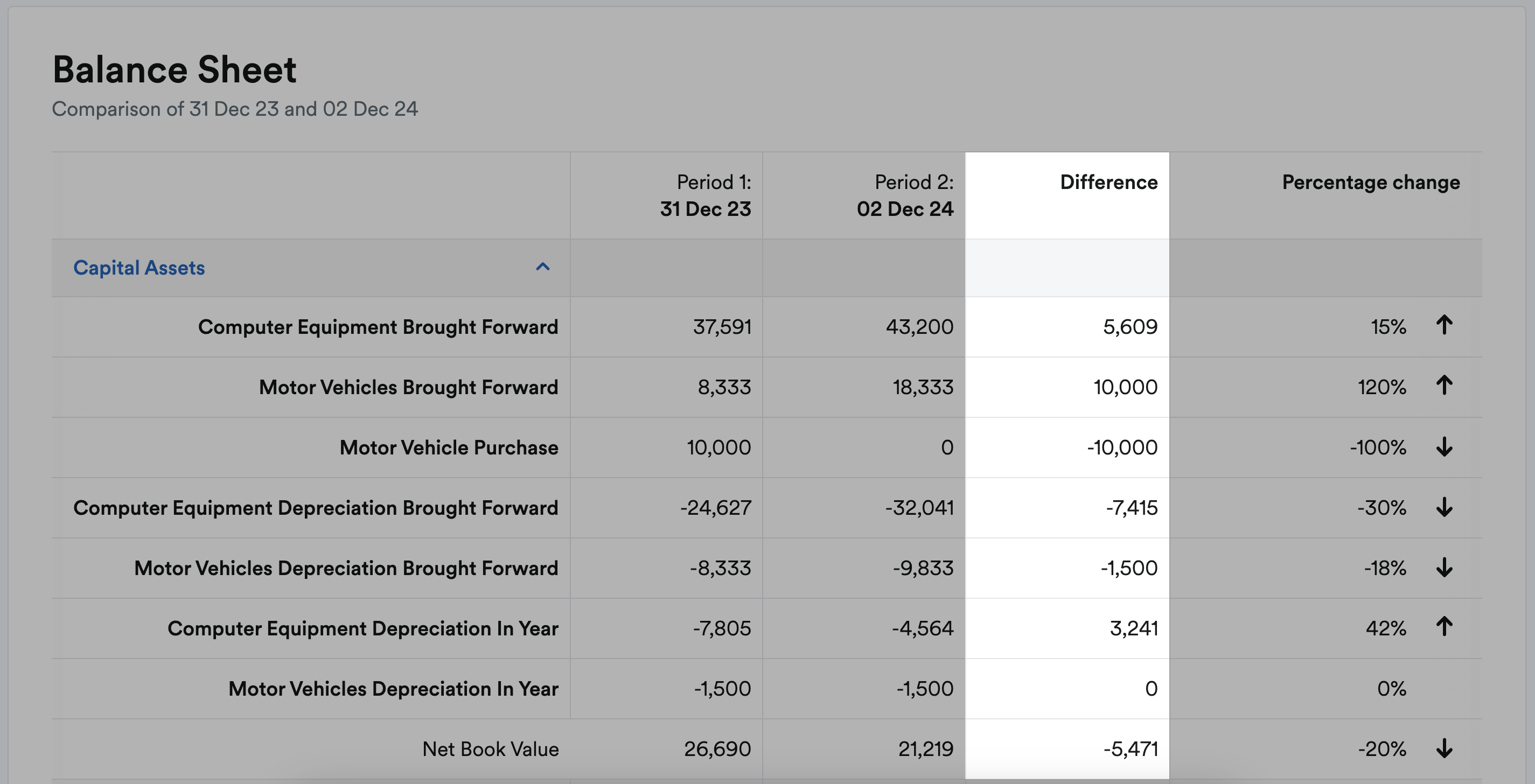Open the Capital Assets section link
The width and height of the screenshot is (1535, 784).
[139, 268]
